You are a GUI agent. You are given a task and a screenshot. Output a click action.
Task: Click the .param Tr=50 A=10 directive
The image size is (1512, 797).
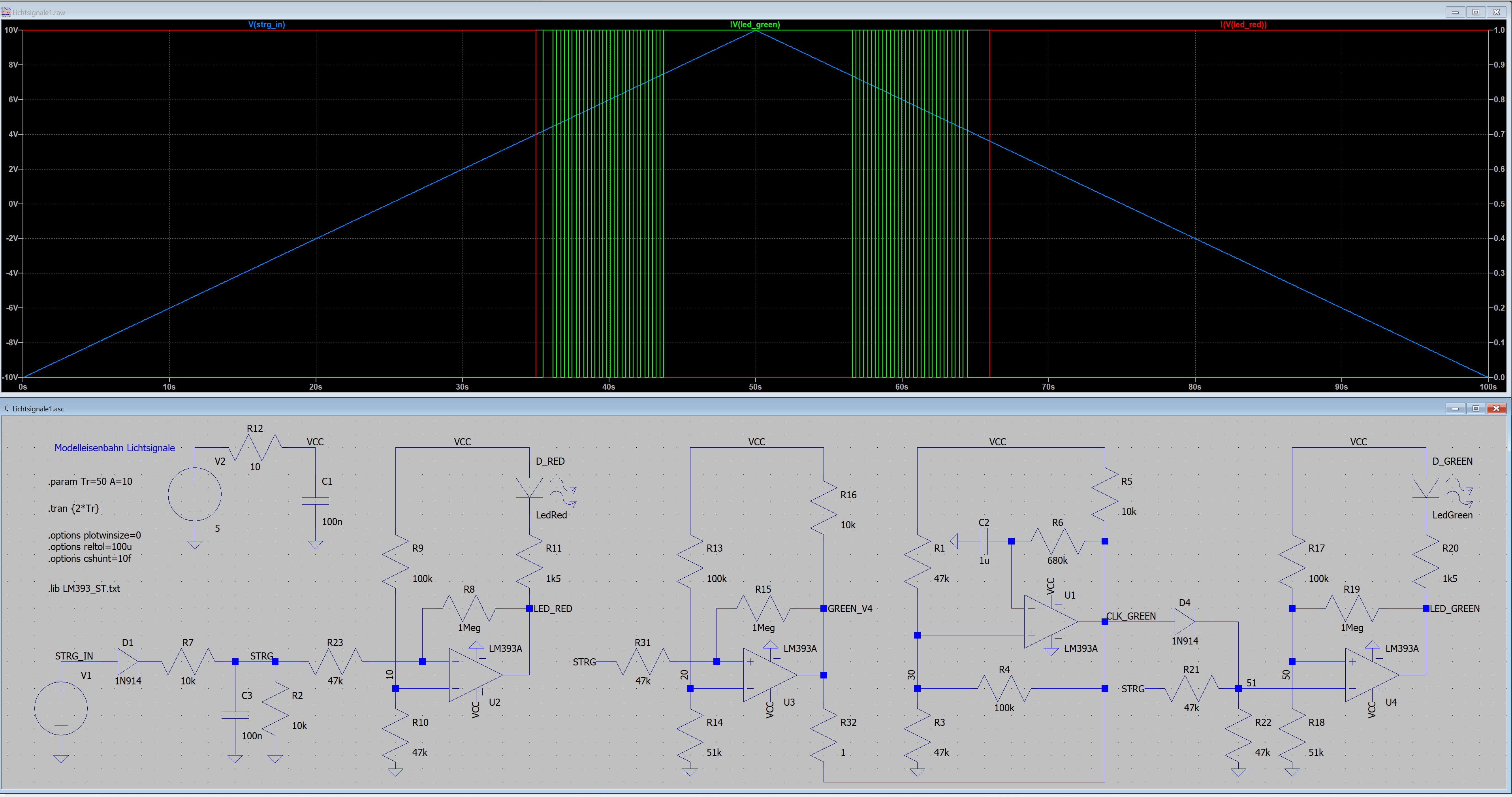tap(90, 481)
